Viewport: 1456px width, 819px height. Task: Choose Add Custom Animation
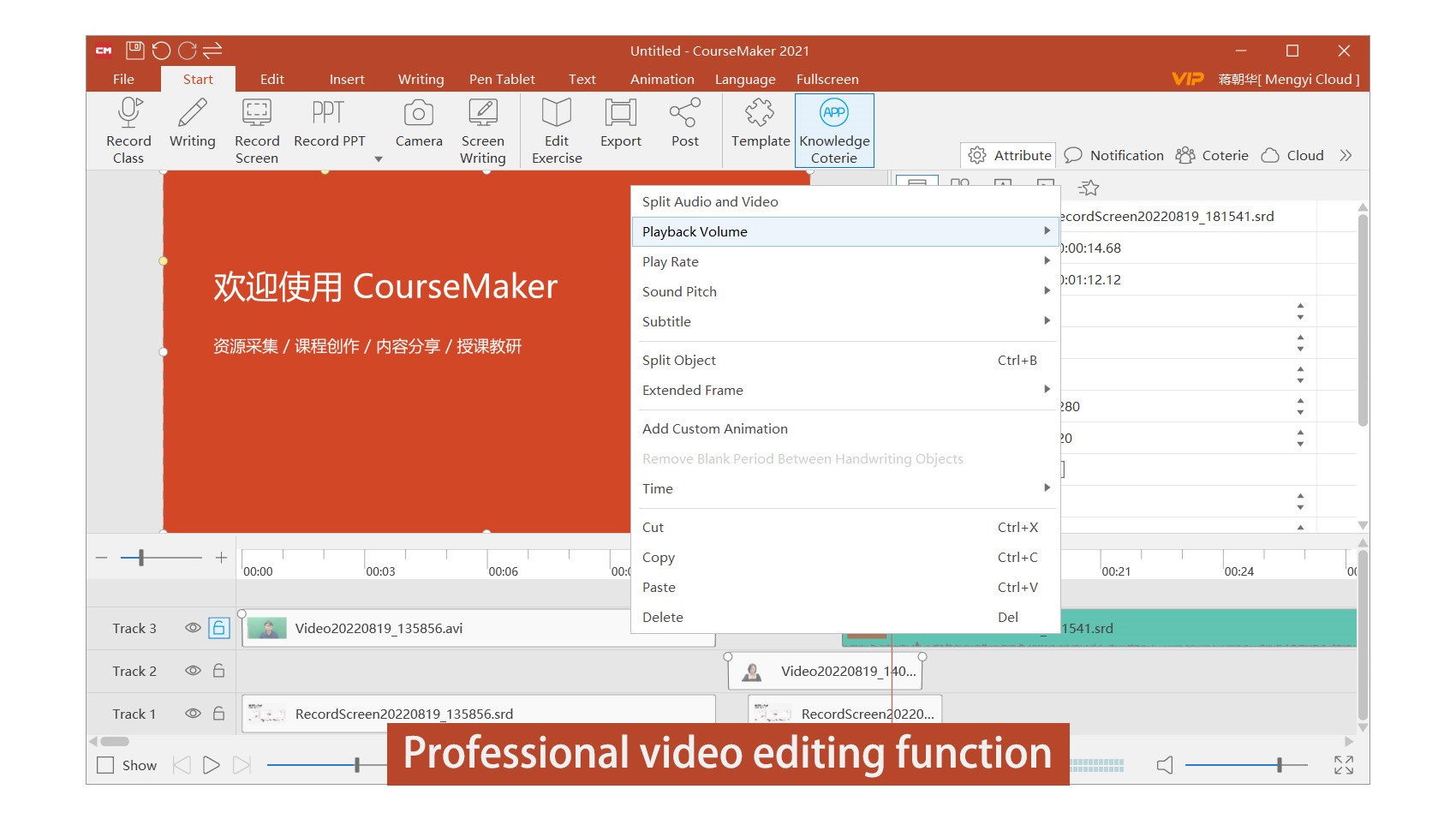tap(845, 428)
